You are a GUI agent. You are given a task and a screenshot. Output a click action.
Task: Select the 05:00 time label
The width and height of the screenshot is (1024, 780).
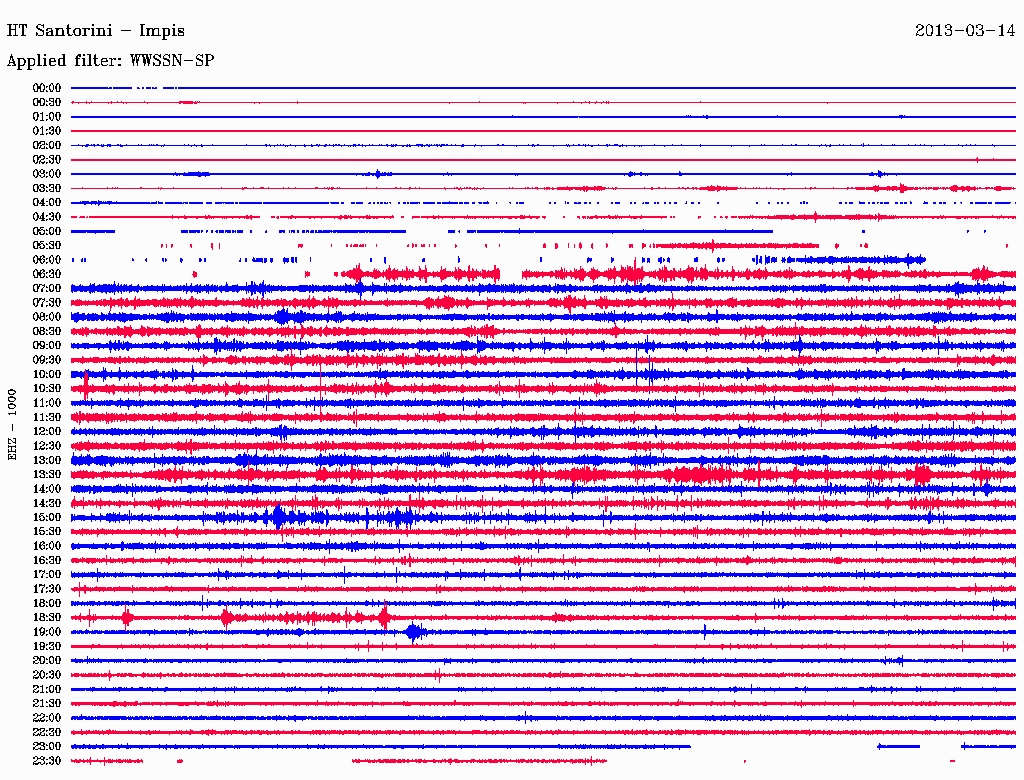(47, 231)
